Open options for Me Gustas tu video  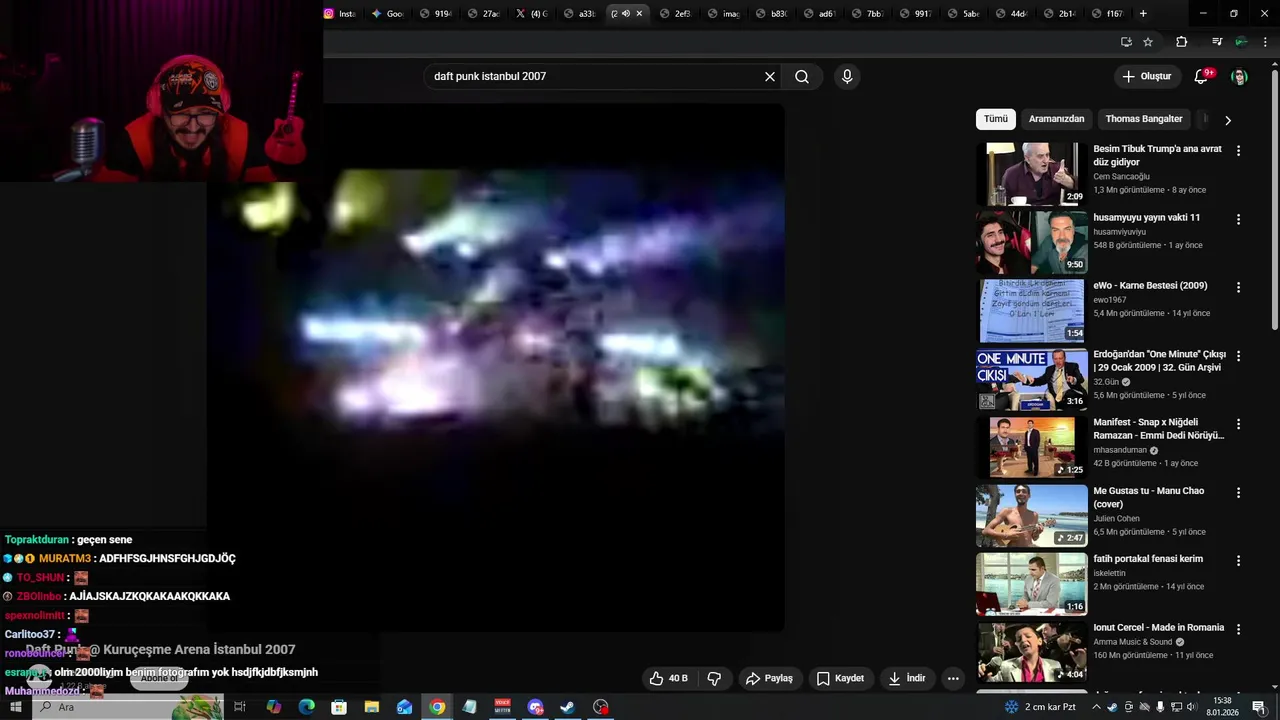1238,492
